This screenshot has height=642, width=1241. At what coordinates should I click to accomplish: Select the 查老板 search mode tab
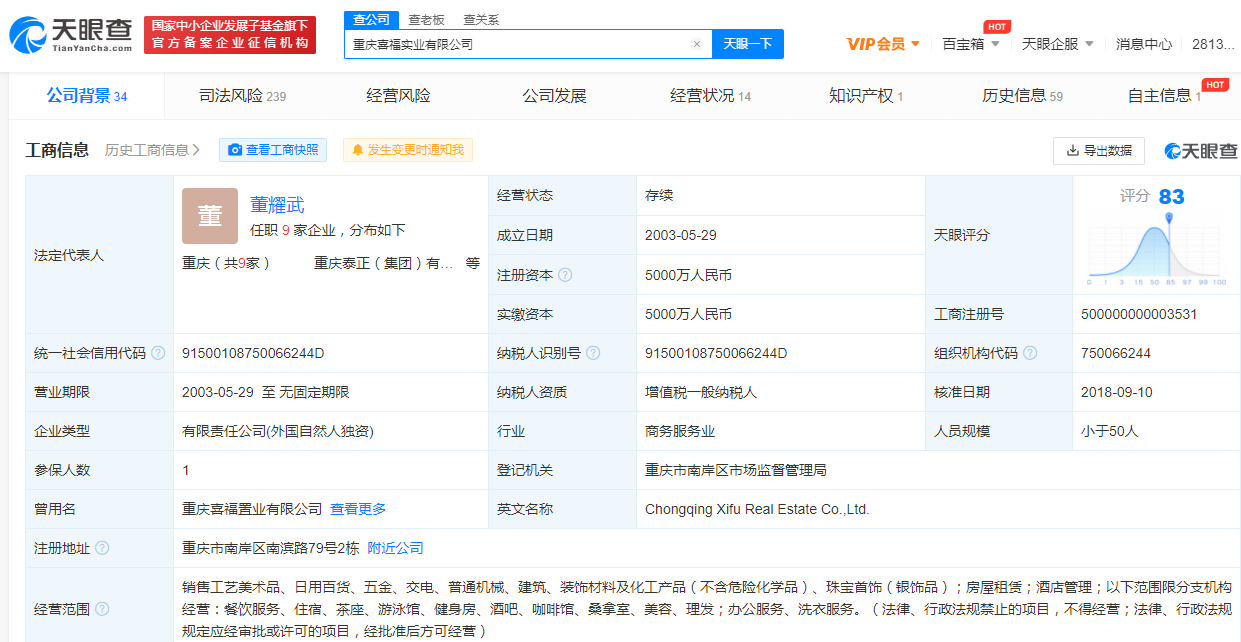[x=426, y=20]
